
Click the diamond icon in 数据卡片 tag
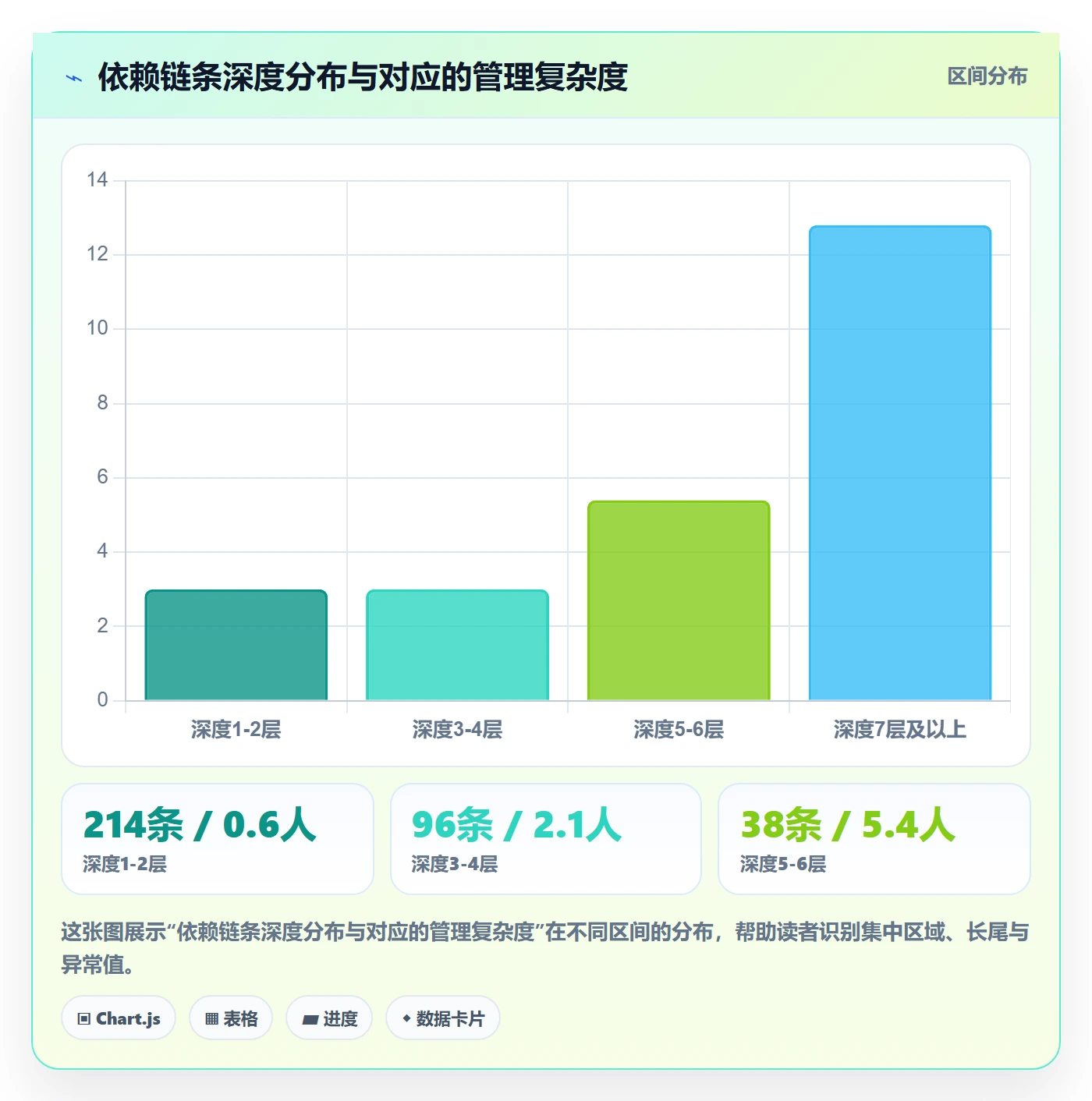[x=406, y=1018]
